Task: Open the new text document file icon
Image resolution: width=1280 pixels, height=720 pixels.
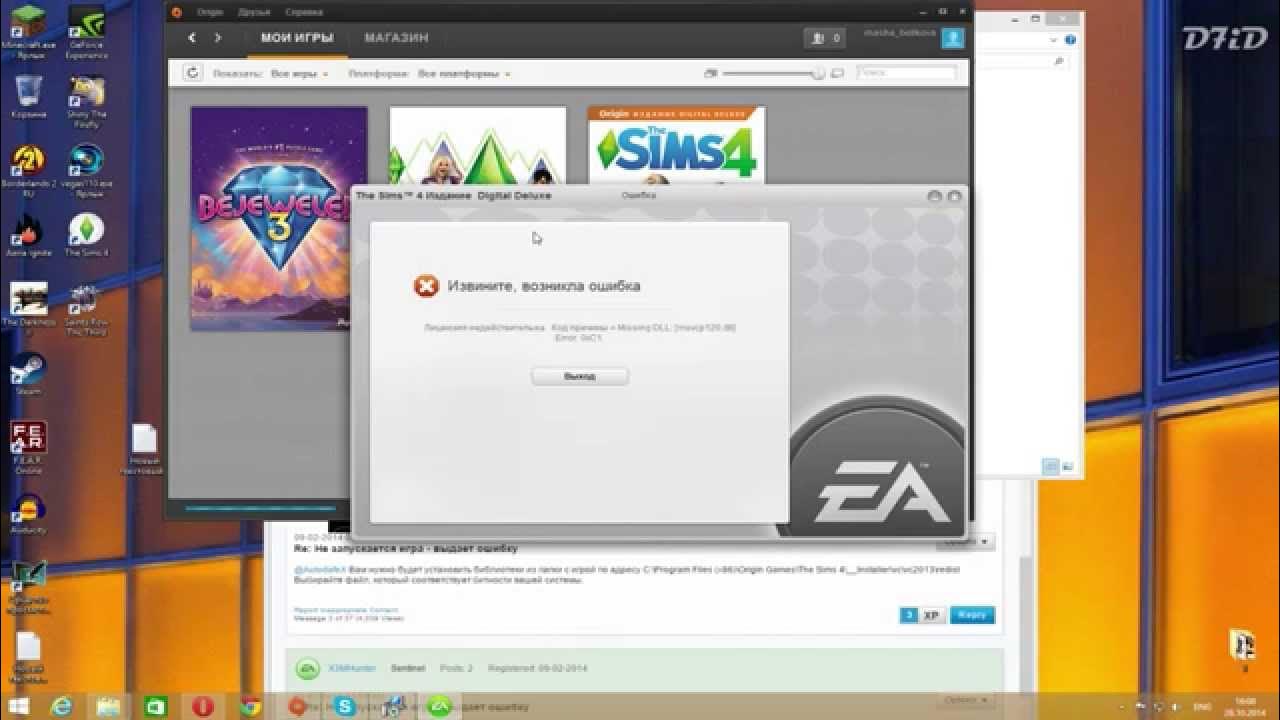Action: pyautogui.click(x=144, y=450)
